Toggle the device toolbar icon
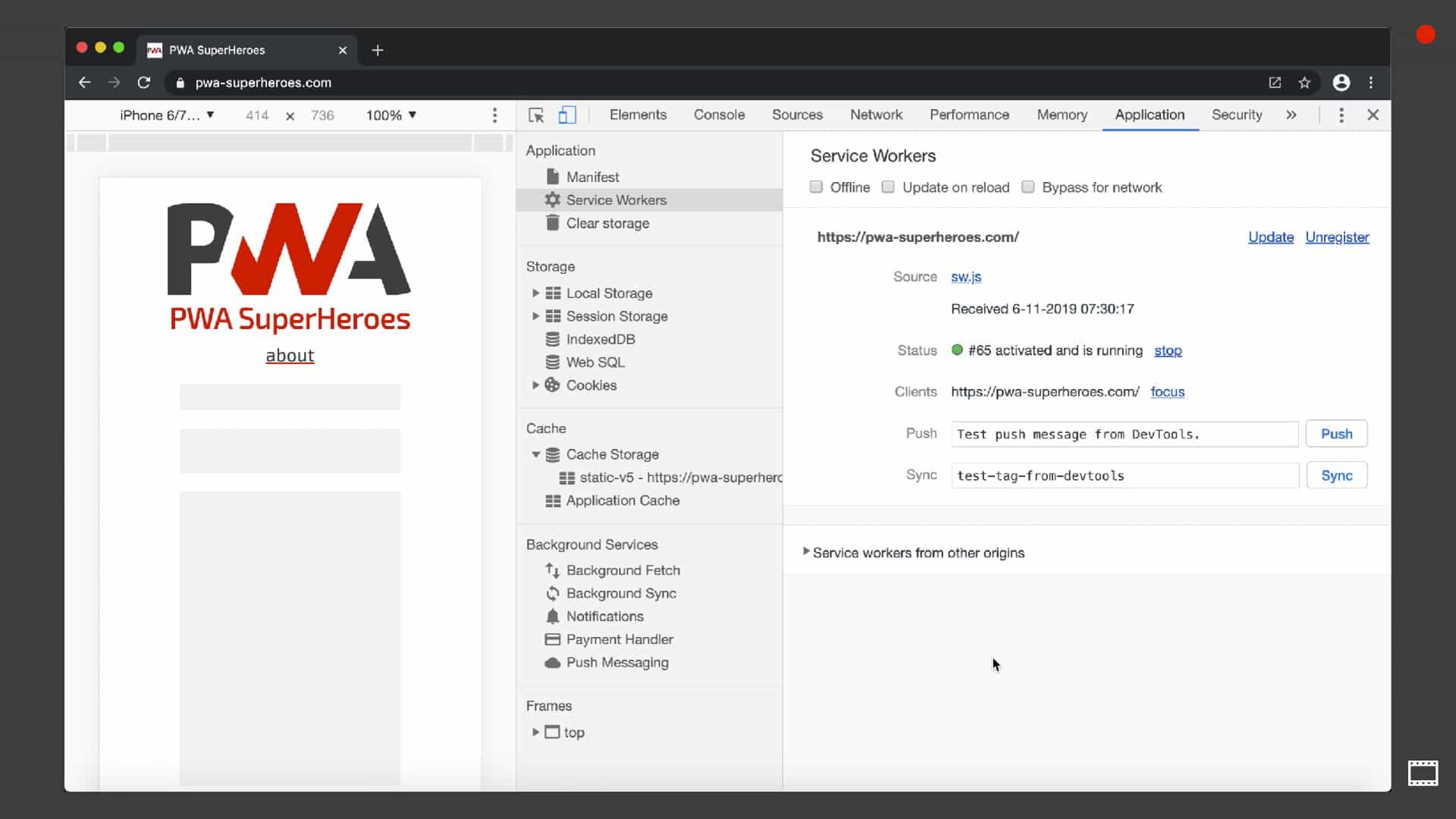1456x819 pixels. pos(567,115)
